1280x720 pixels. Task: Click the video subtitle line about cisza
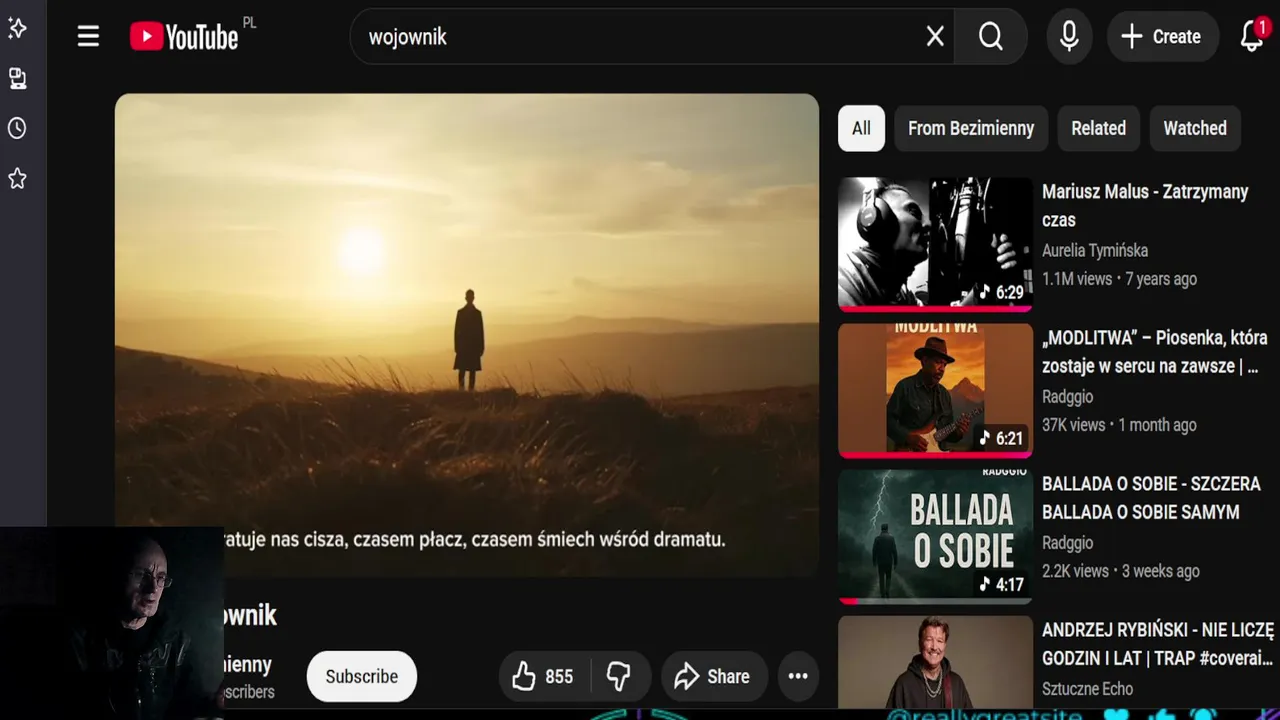click(475, 540)
